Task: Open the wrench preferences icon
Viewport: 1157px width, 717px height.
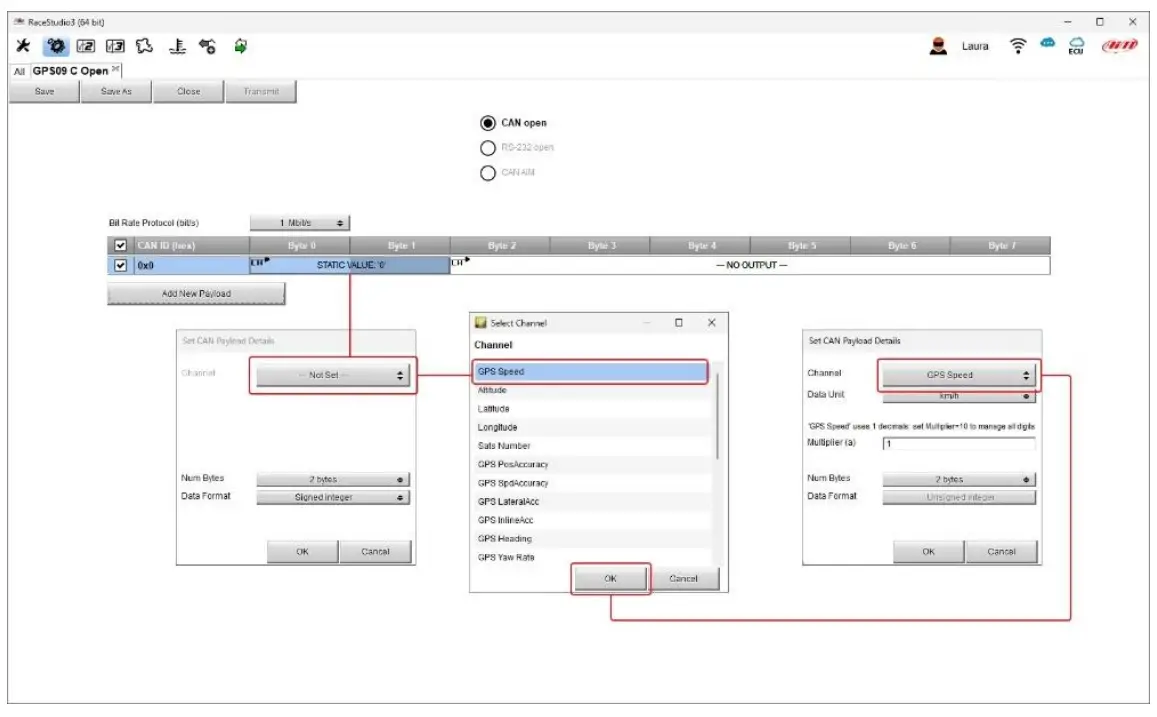Action: pyautogui.click(x=22, y=46)
